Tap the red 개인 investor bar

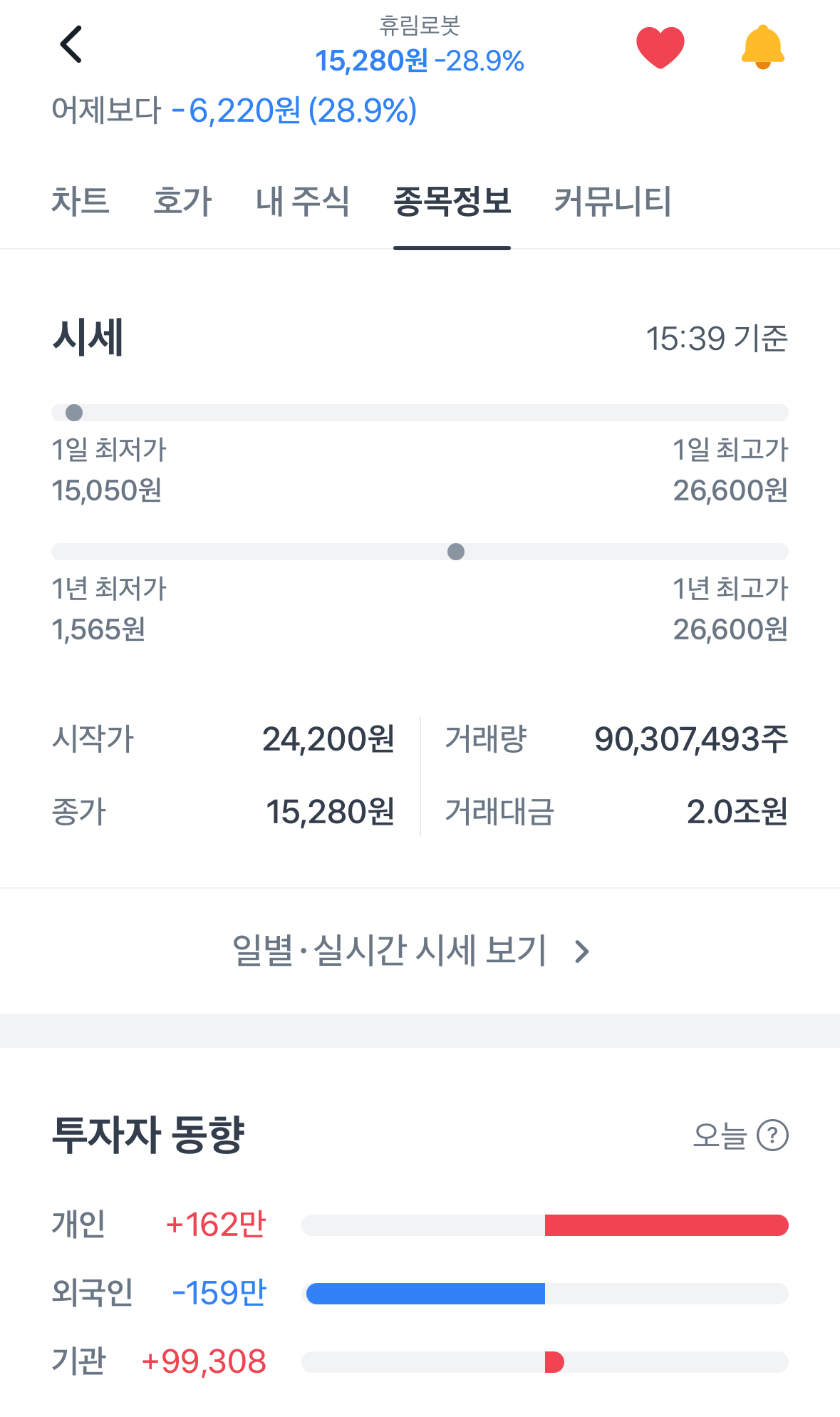tap(666, 1225)
